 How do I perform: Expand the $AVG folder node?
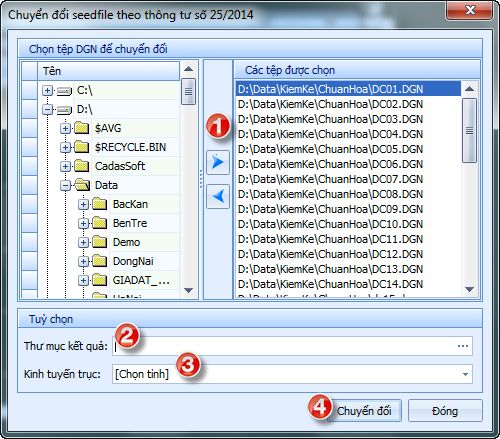tap(65, 128)
